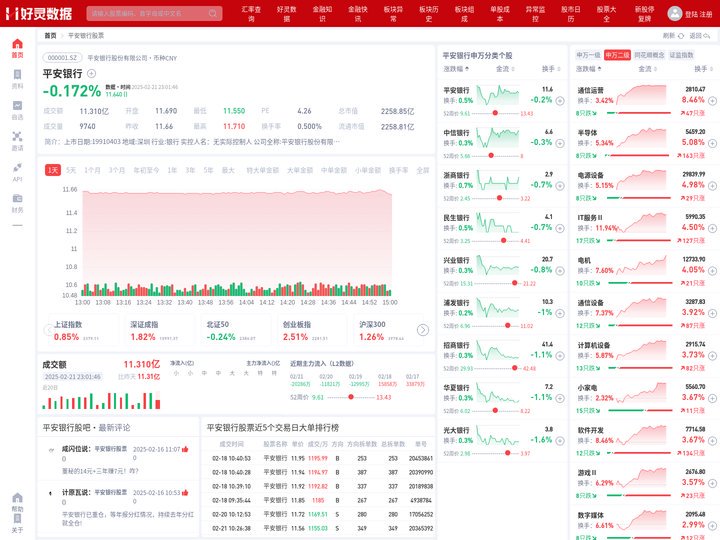Click the 返回 back icon
This screenshot has width=720, height=540.
click(x=707, y=35)
